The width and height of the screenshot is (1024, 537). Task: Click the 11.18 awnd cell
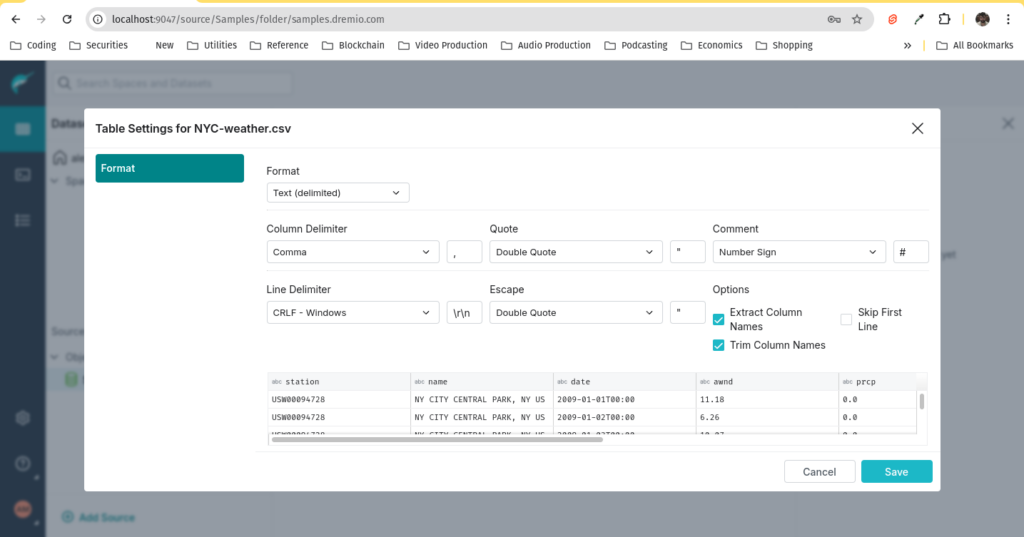tap(767, 399)
